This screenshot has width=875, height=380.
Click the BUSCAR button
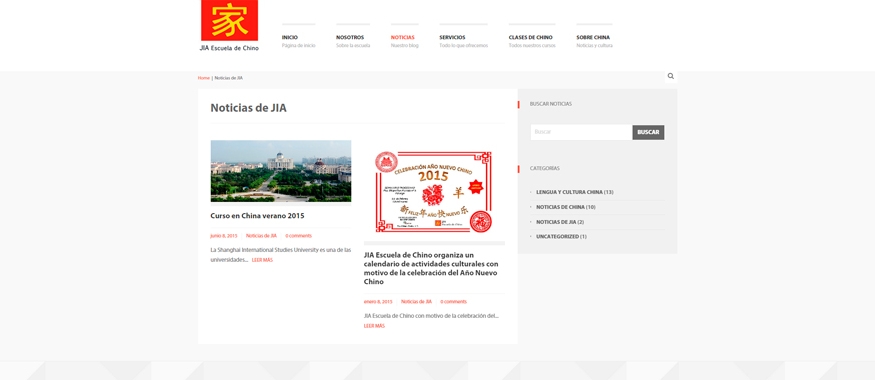coord(648,132)
